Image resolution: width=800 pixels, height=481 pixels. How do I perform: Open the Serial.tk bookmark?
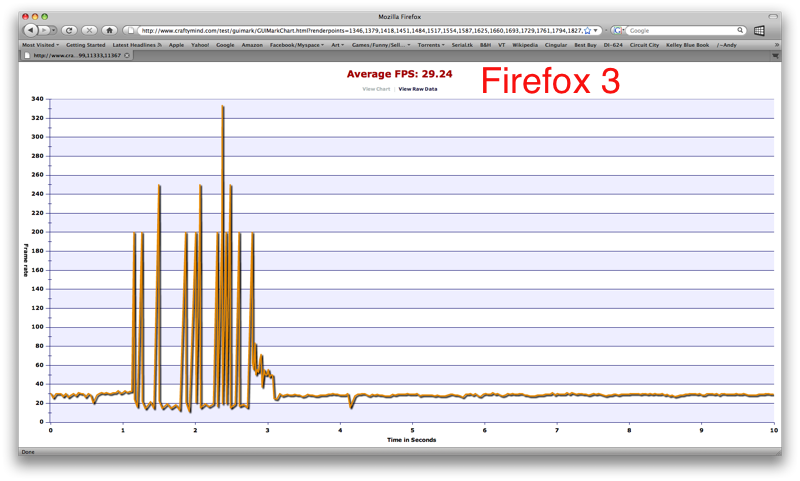click(462, 45)
